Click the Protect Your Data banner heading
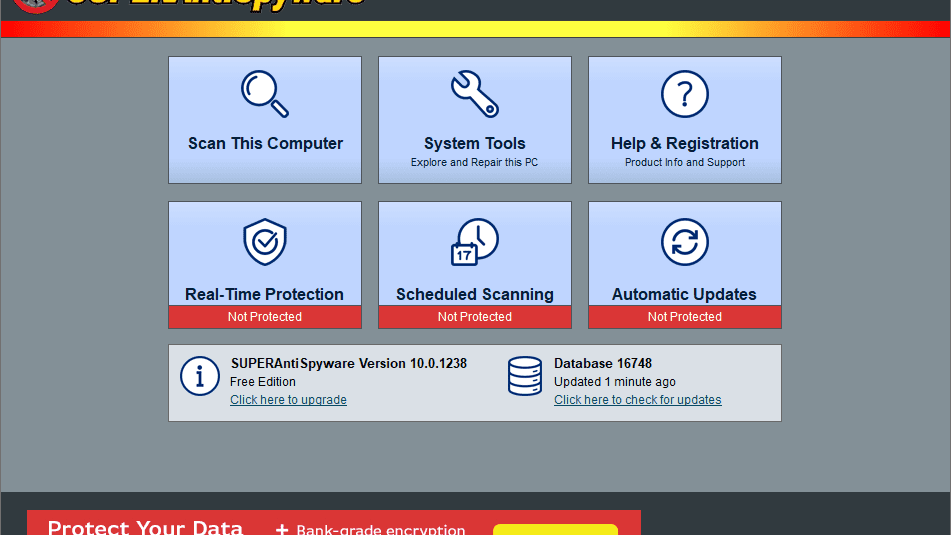This screenshot has width=951, height=535. pyautogui.click(x=145, y=527)
